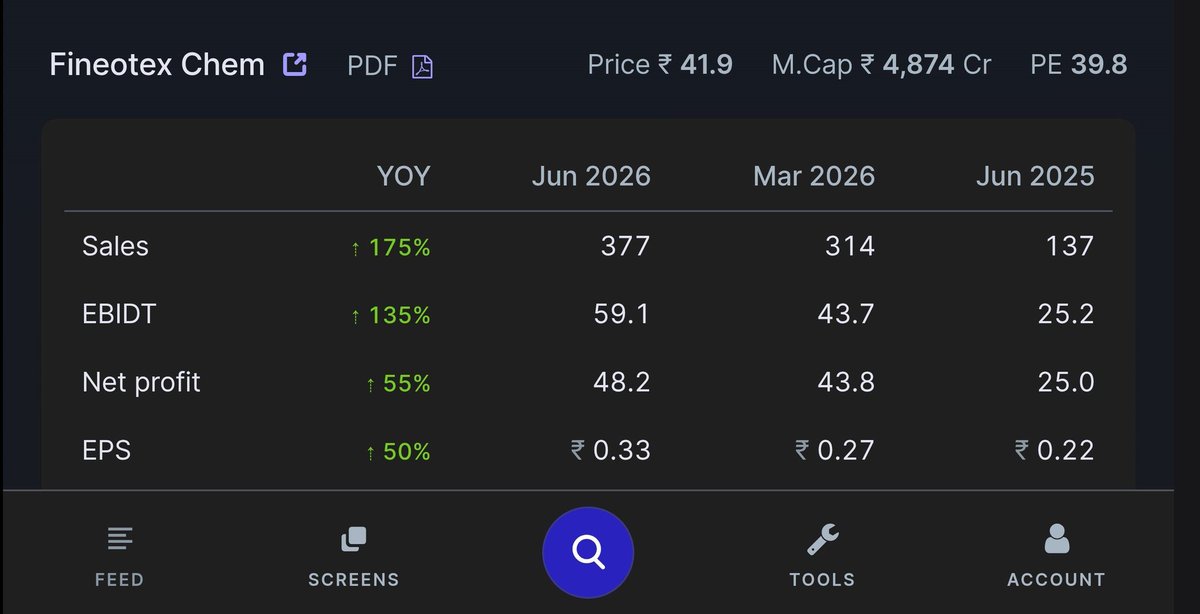The image size is (1200, 614).
Task: Click the Sales row label
Action: click(x=115, y=246)
